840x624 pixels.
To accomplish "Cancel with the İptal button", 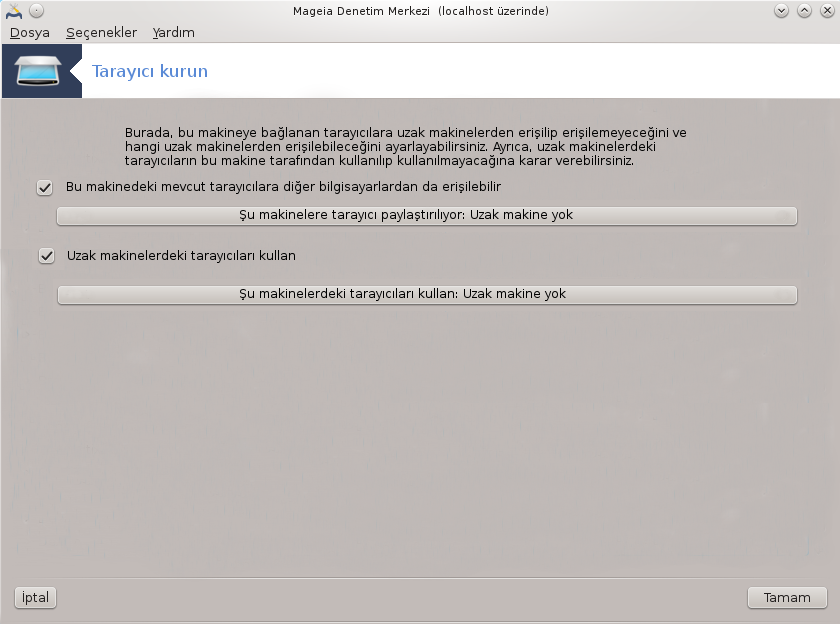I will (x=35, y=597).
